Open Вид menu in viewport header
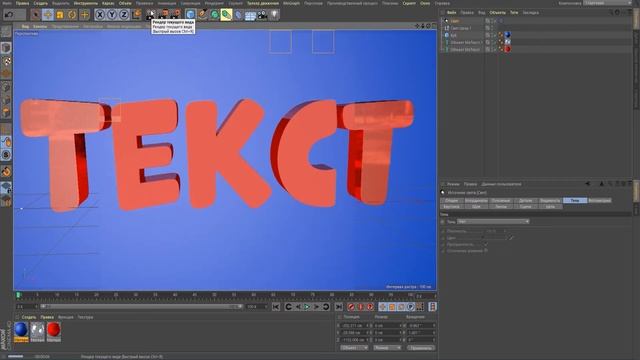Image resolution: width=640 pixels, height=360 pixels. point(25,26)
